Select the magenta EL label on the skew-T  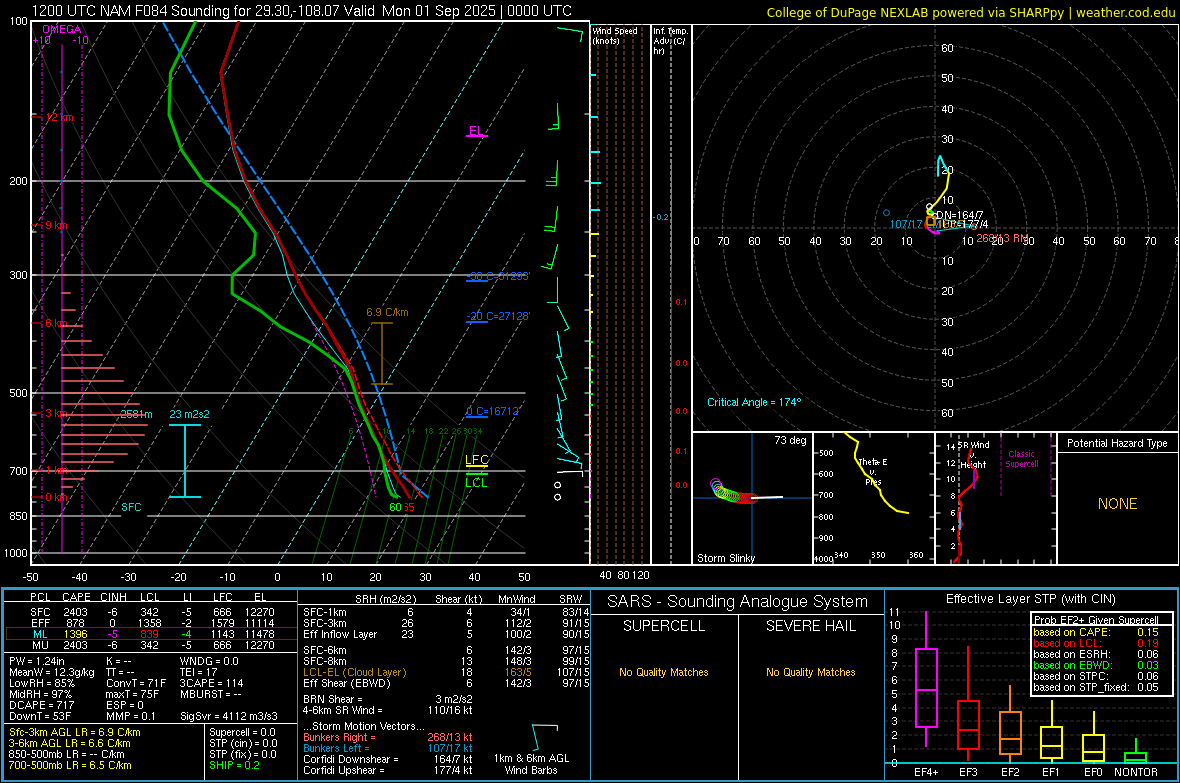coord(476,130)
